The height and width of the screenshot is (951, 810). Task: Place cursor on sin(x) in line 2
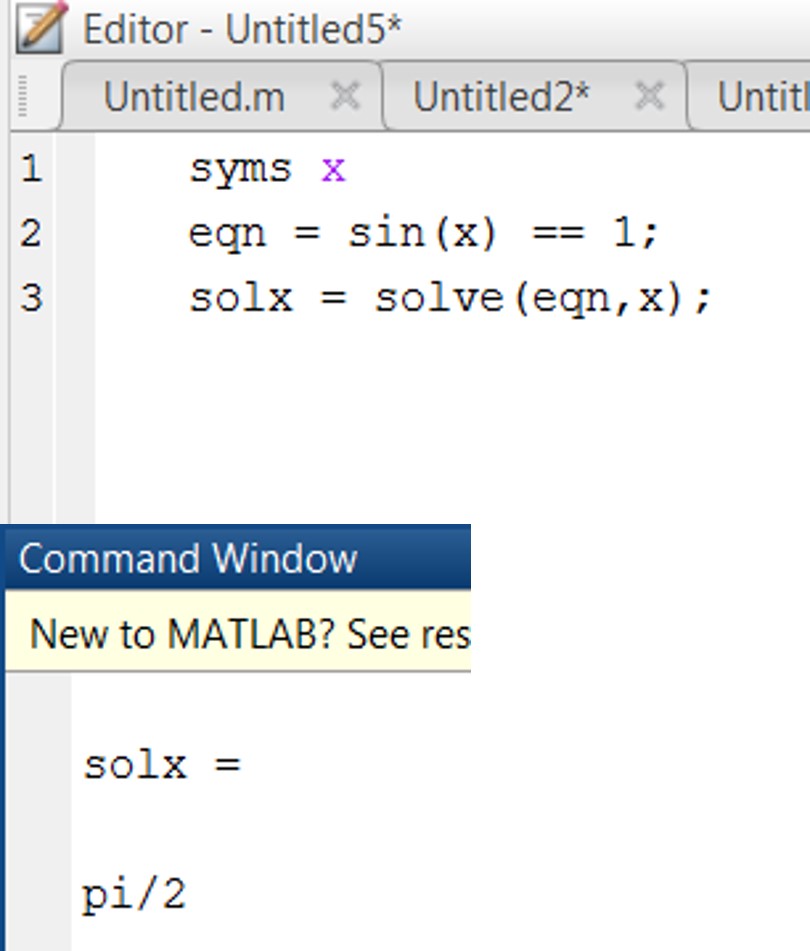[423, 234]
